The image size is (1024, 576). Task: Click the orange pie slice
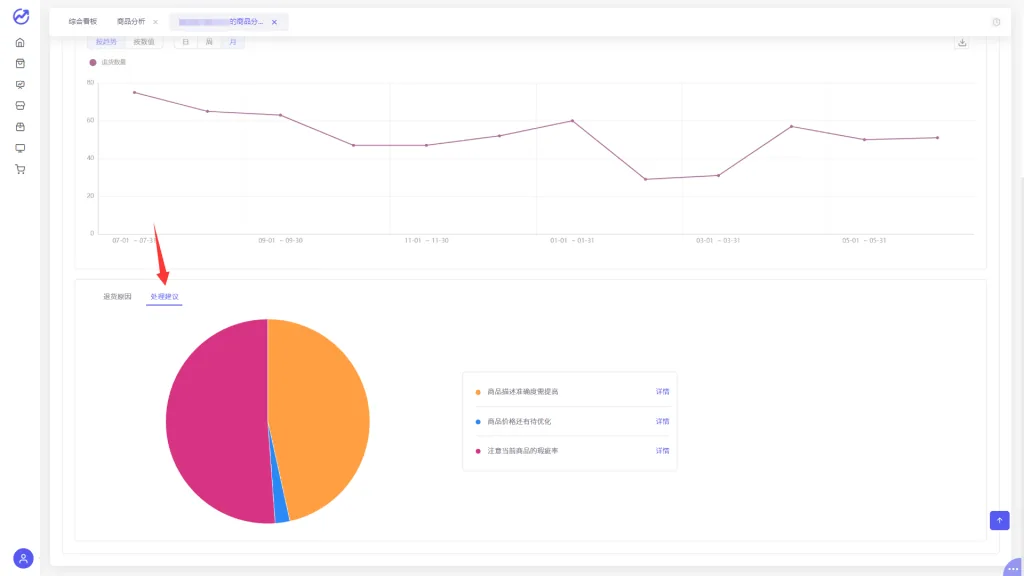click(320, 418)
